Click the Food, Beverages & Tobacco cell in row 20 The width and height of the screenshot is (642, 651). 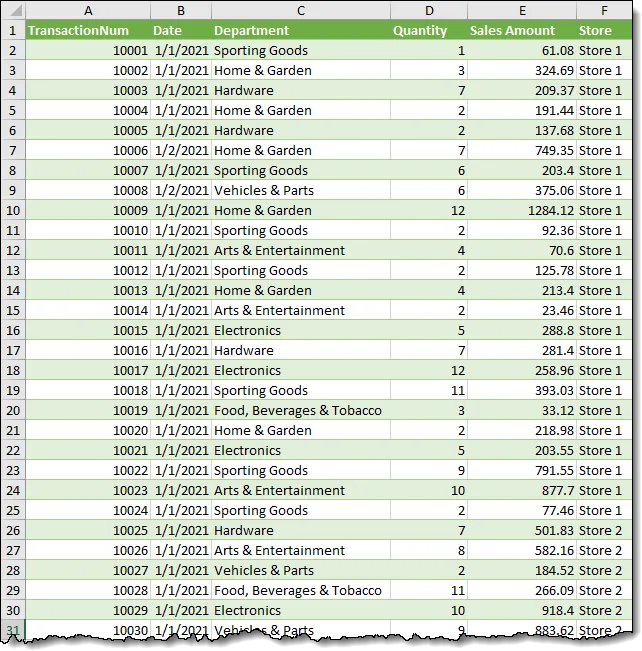(300, 411)
